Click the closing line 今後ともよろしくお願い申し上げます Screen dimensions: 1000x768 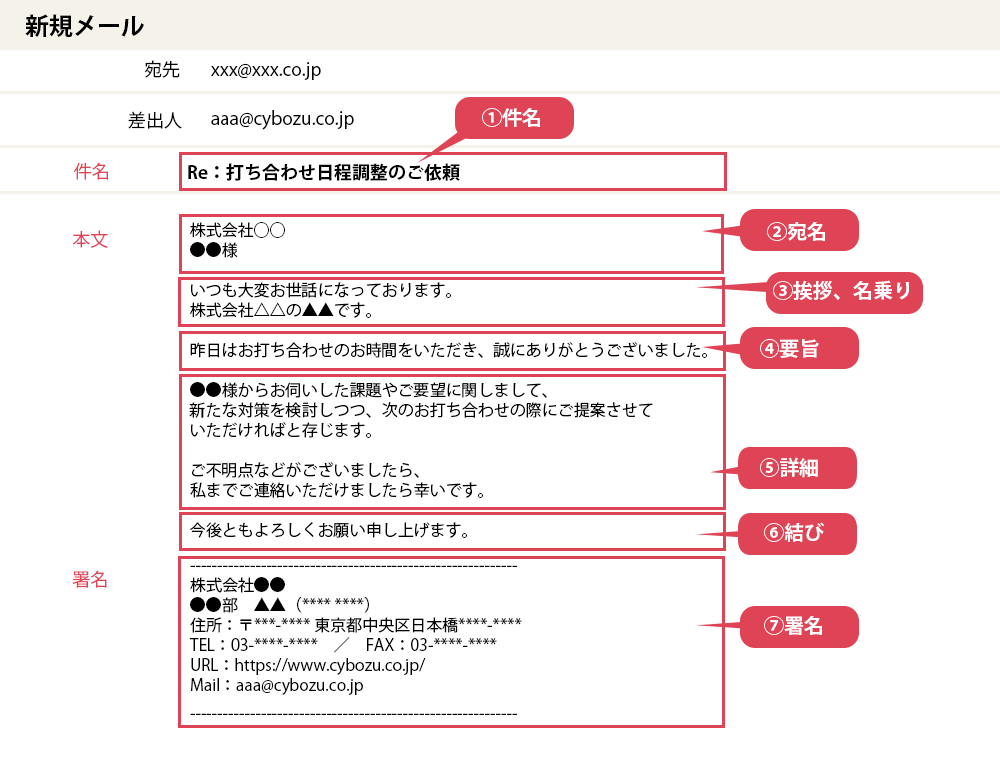330,530
